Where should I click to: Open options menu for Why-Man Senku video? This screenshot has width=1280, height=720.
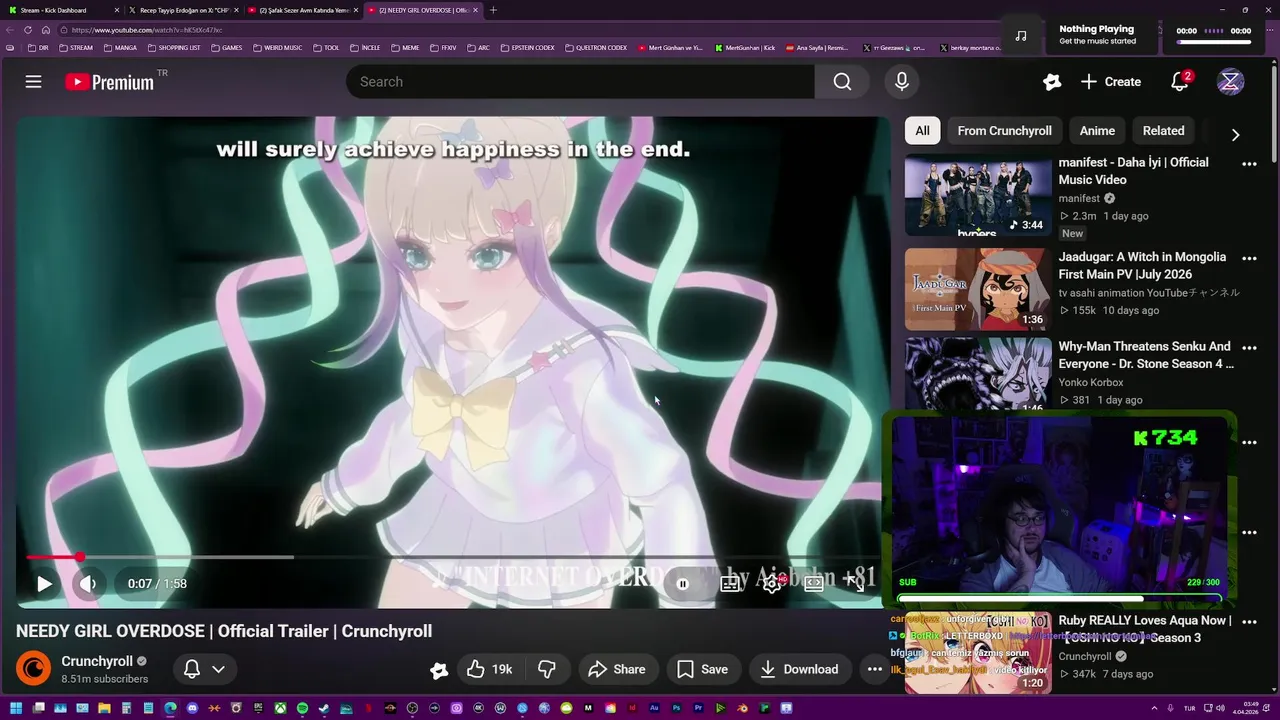(x=1249, y=348)
